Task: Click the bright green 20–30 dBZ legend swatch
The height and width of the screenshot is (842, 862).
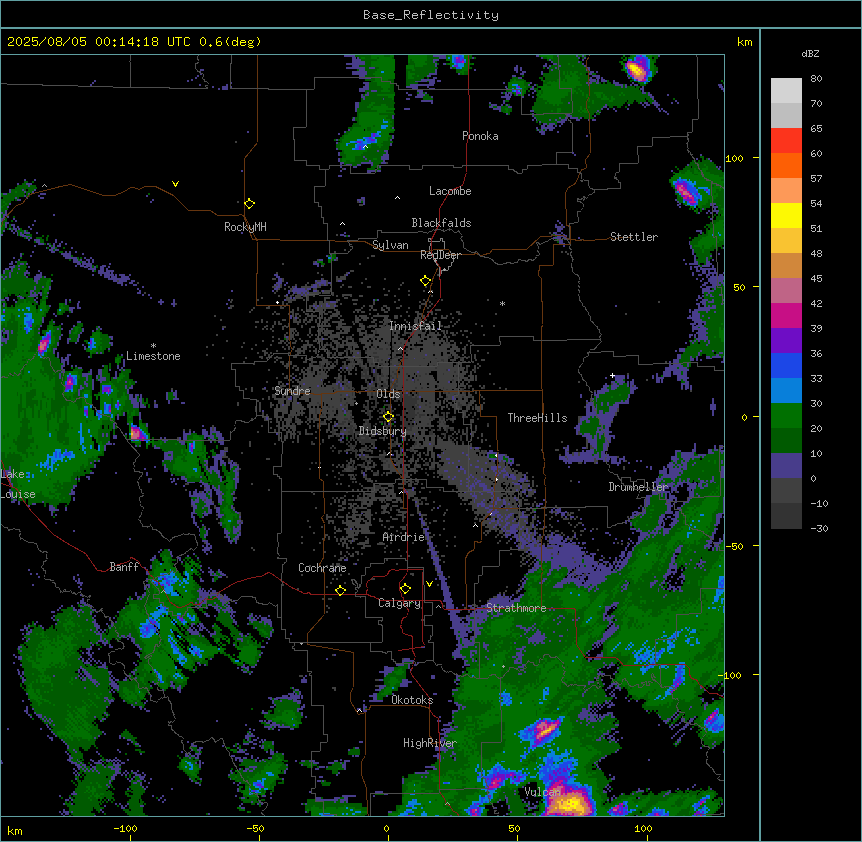Action: 786,416
